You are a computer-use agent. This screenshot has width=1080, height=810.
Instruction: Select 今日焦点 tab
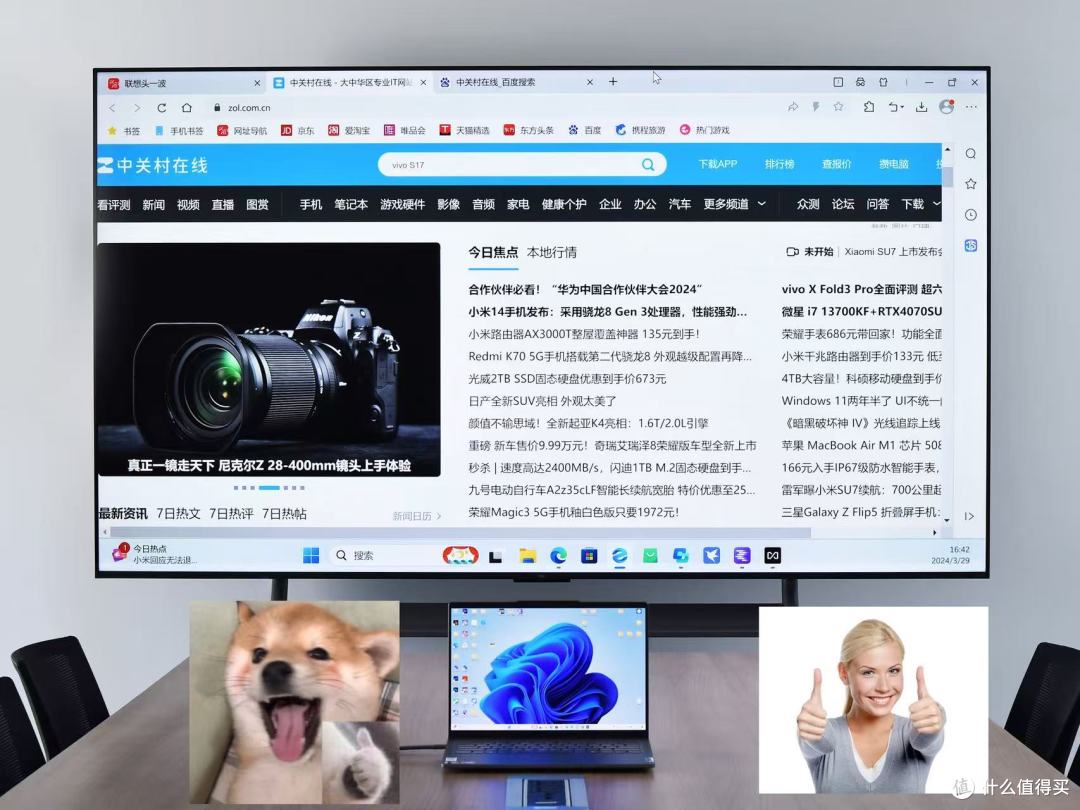[493, 253]
